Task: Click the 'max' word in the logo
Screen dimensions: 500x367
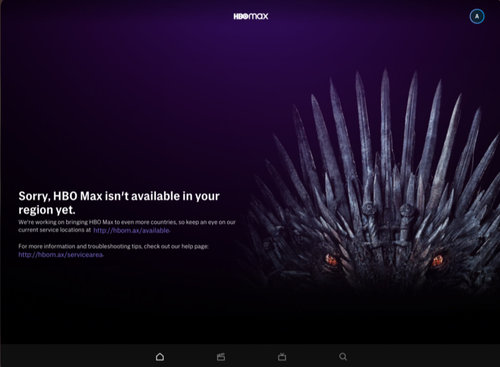Action: point(259,16)
